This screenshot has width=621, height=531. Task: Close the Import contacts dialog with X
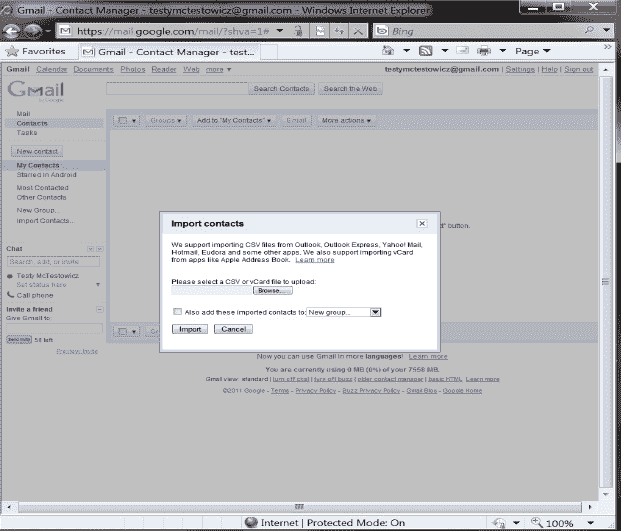422,223
